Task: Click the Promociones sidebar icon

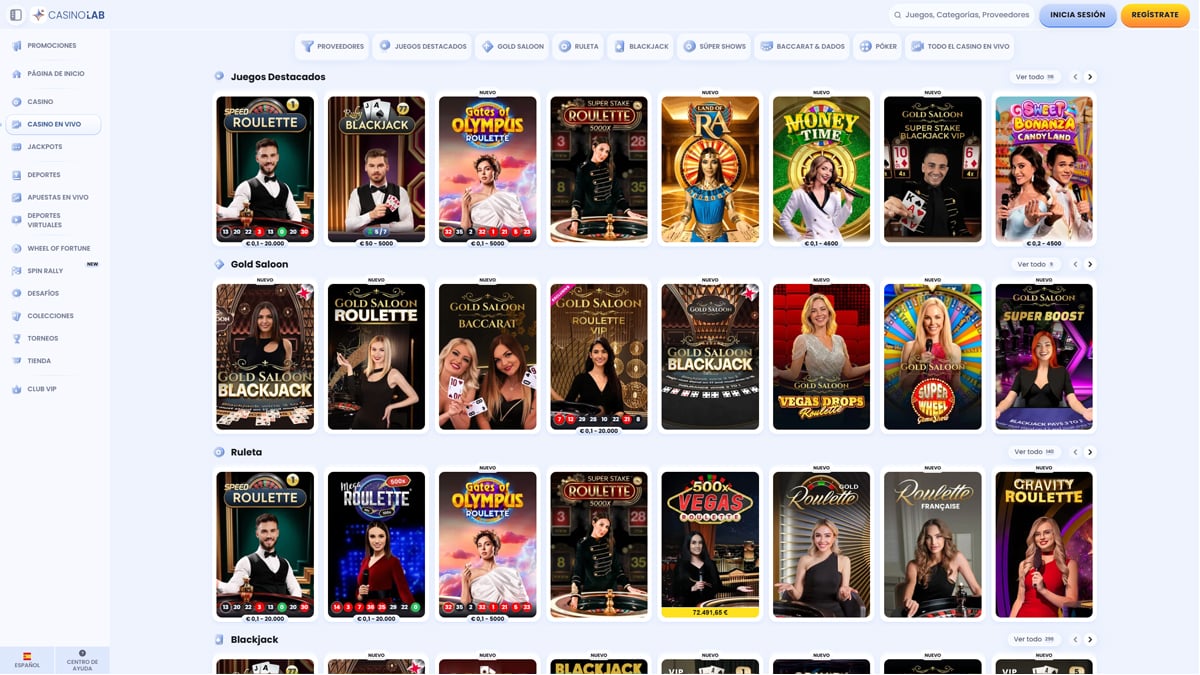Action: pyautogui.click(x=17, y=46)
